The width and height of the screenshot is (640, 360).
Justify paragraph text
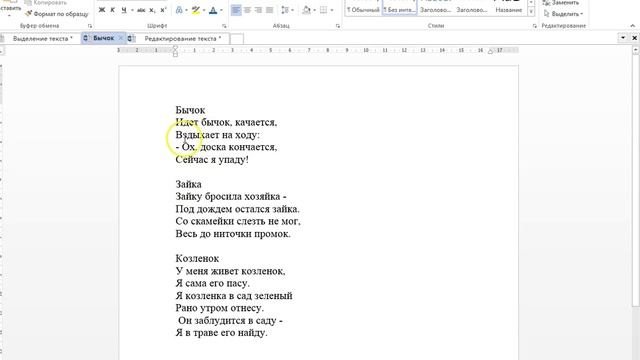[x=269, y=10]
